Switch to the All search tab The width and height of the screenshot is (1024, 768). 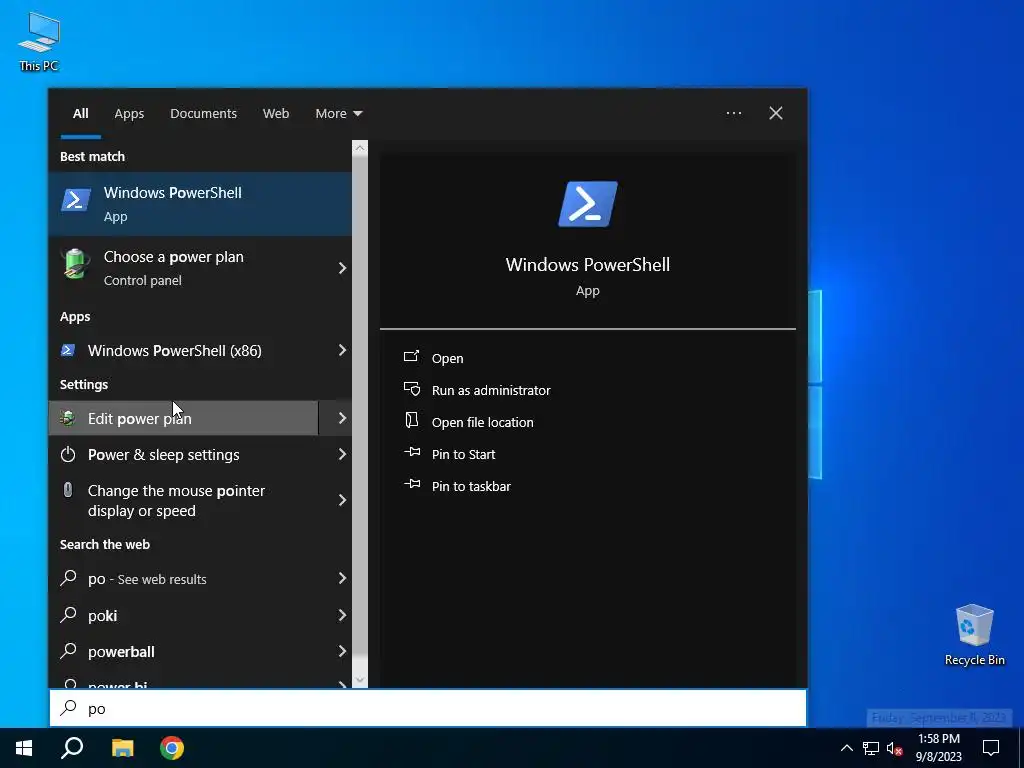pos(81,114)
